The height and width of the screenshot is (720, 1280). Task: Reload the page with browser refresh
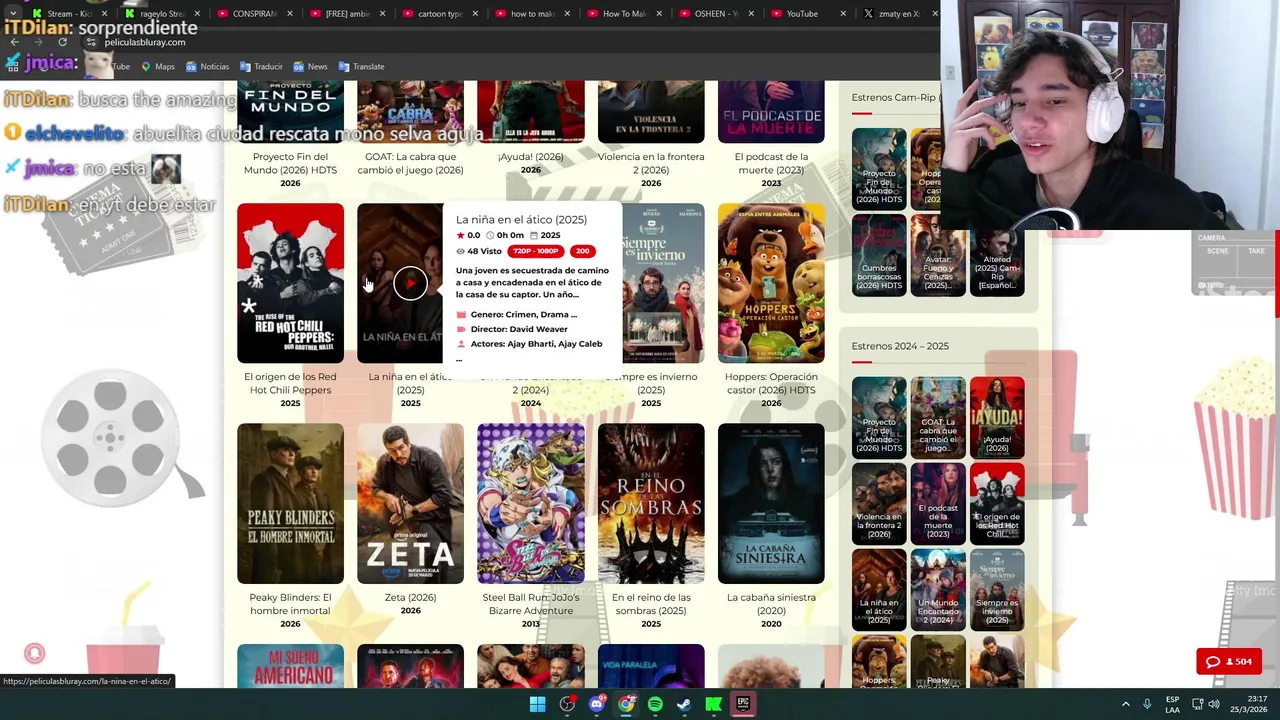pos(62,42)
